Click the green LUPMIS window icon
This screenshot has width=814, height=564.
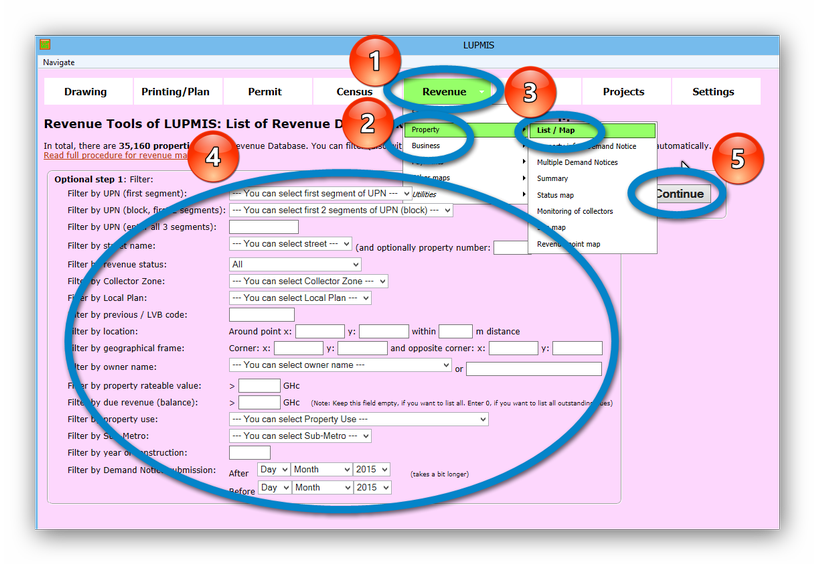(x=45, y=45)
